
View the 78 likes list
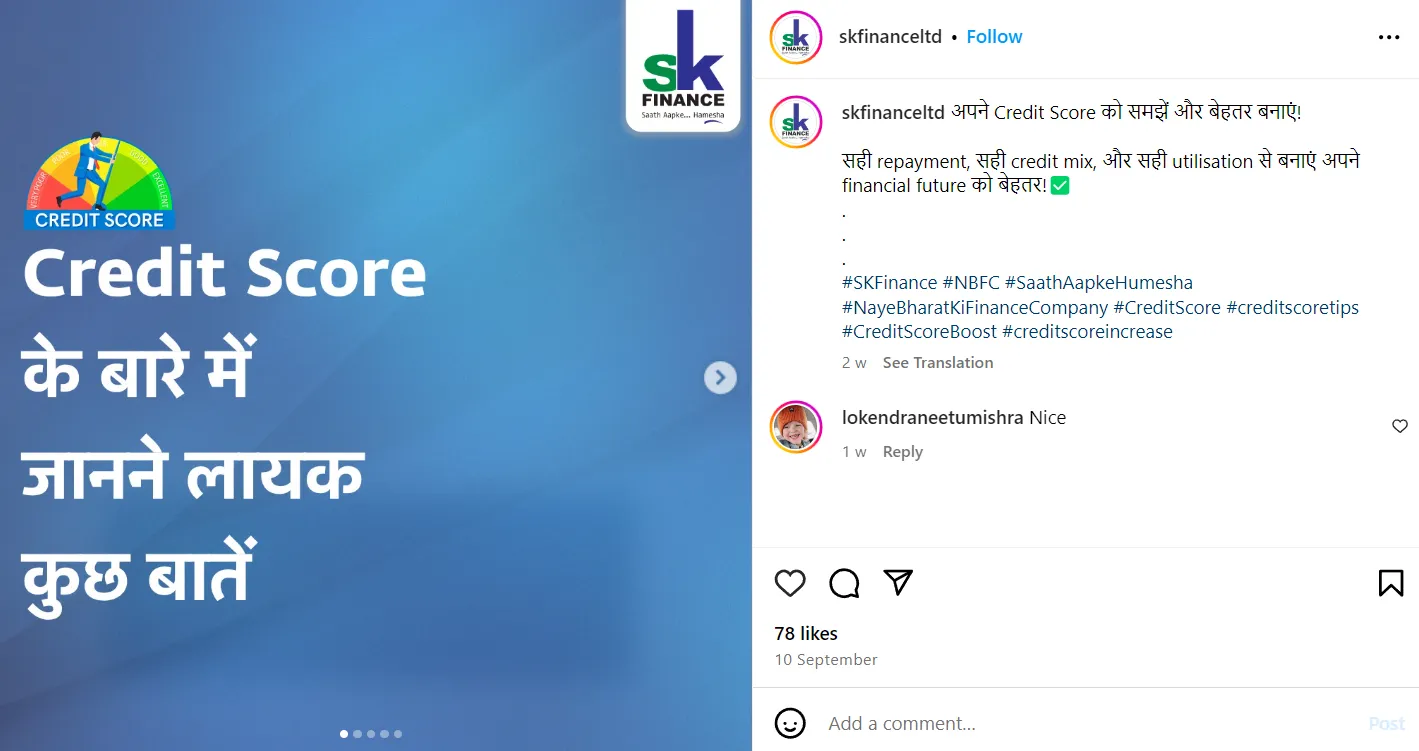(x=806, y=633)
